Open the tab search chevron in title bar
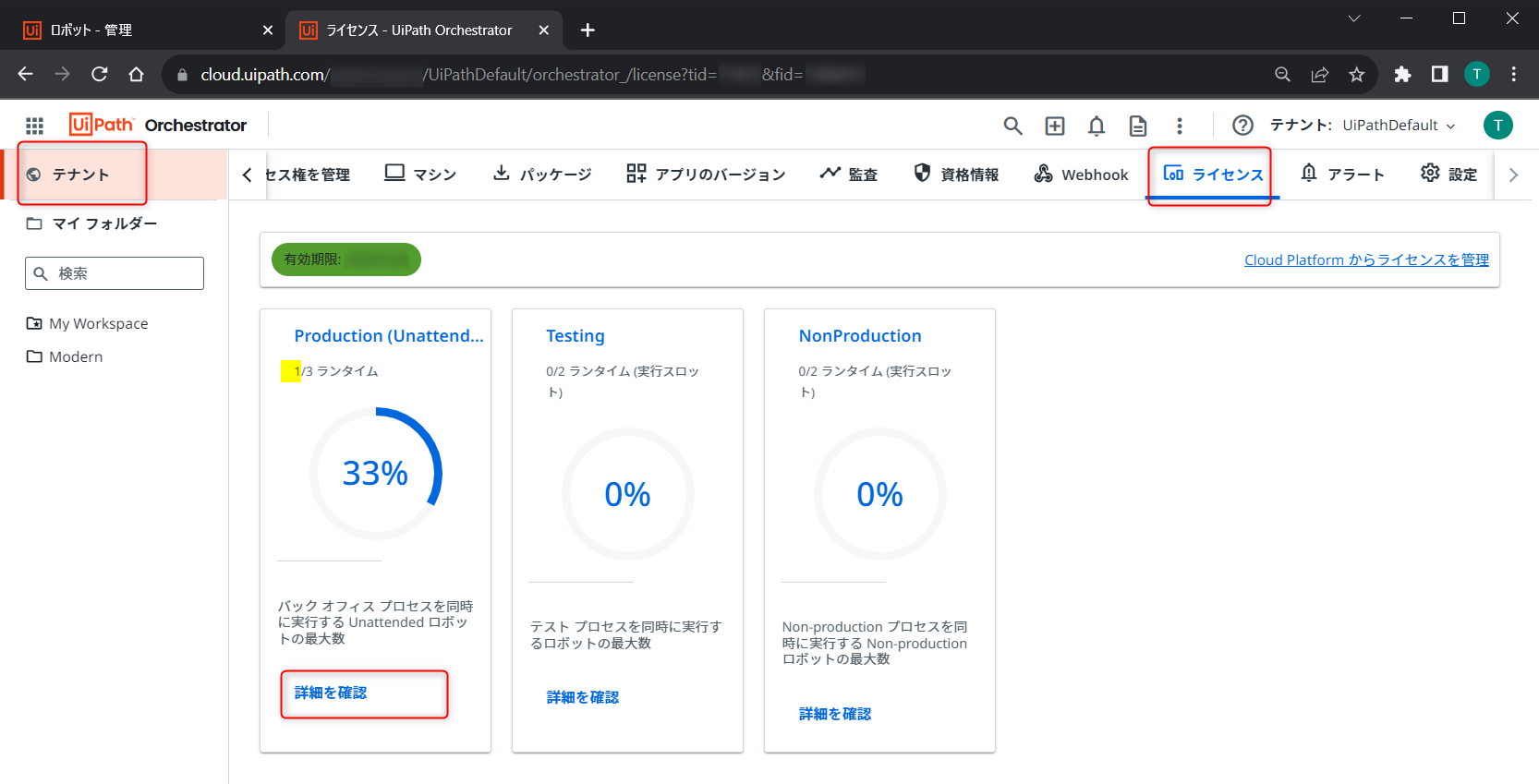The width and height of the screenshot is (1539, 784). pos(1354,18)
